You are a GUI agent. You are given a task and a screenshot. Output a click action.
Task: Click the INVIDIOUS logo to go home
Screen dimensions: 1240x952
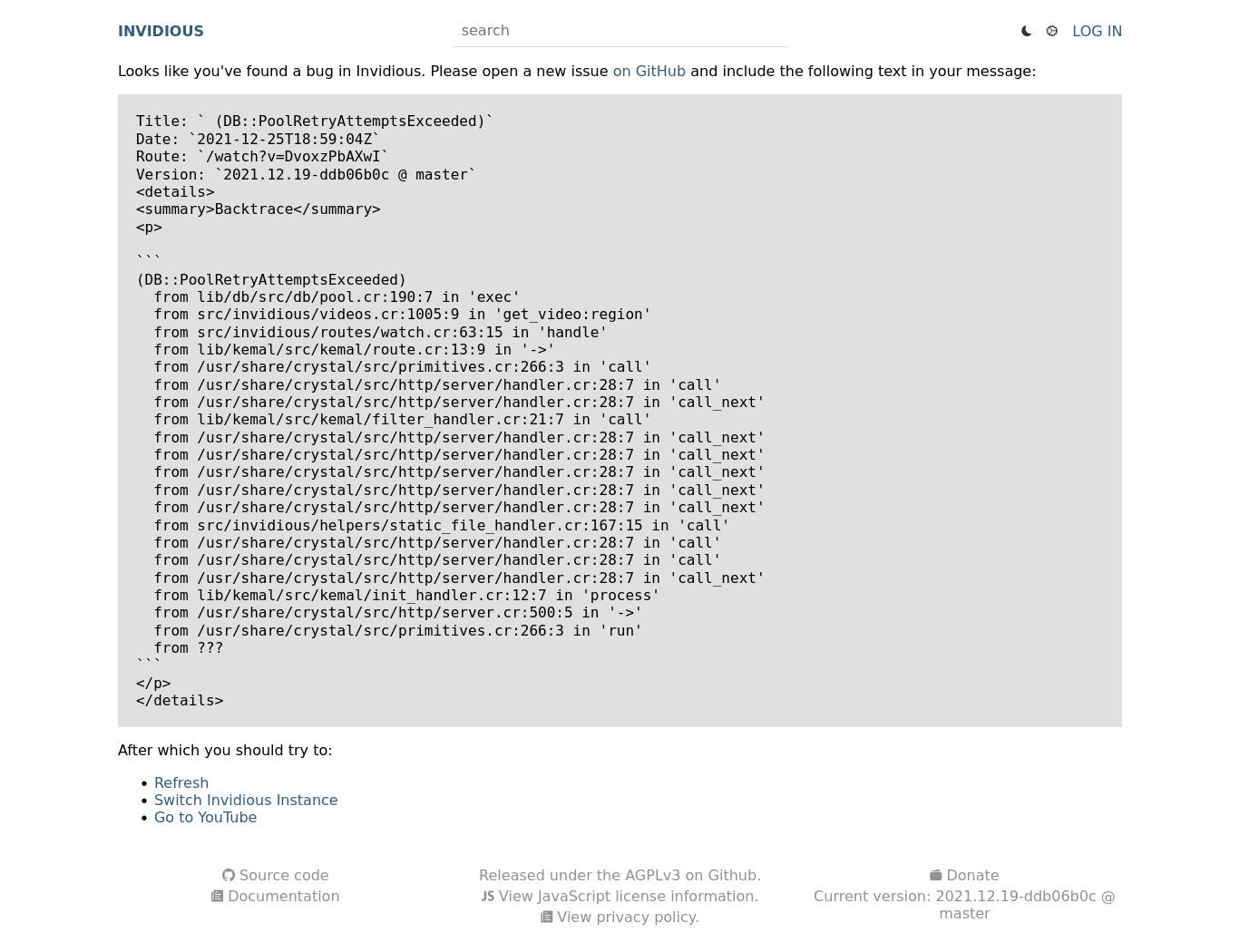click(161, 31)
